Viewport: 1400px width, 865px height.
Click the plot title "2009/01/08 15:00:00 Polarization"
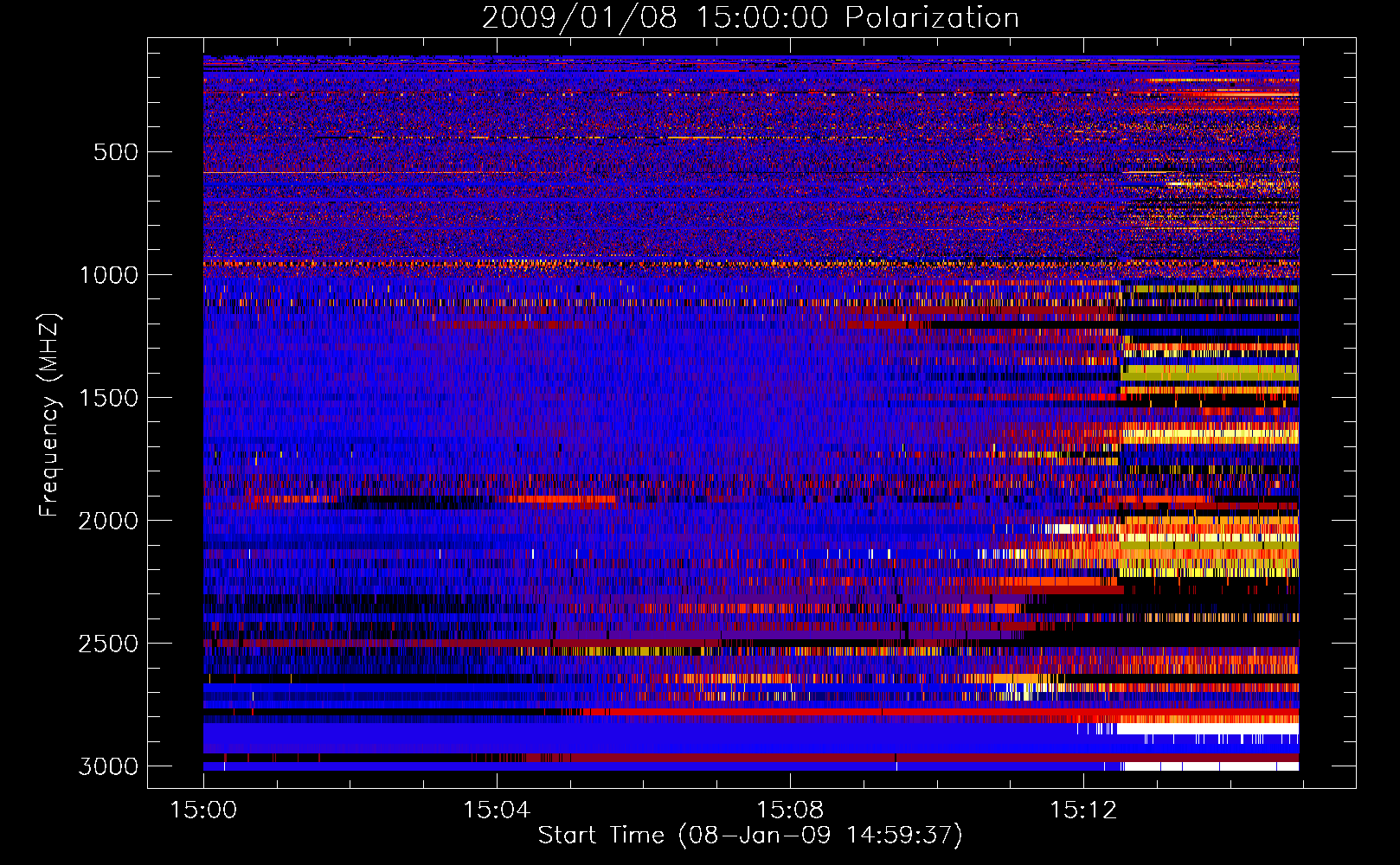[750, 17]
